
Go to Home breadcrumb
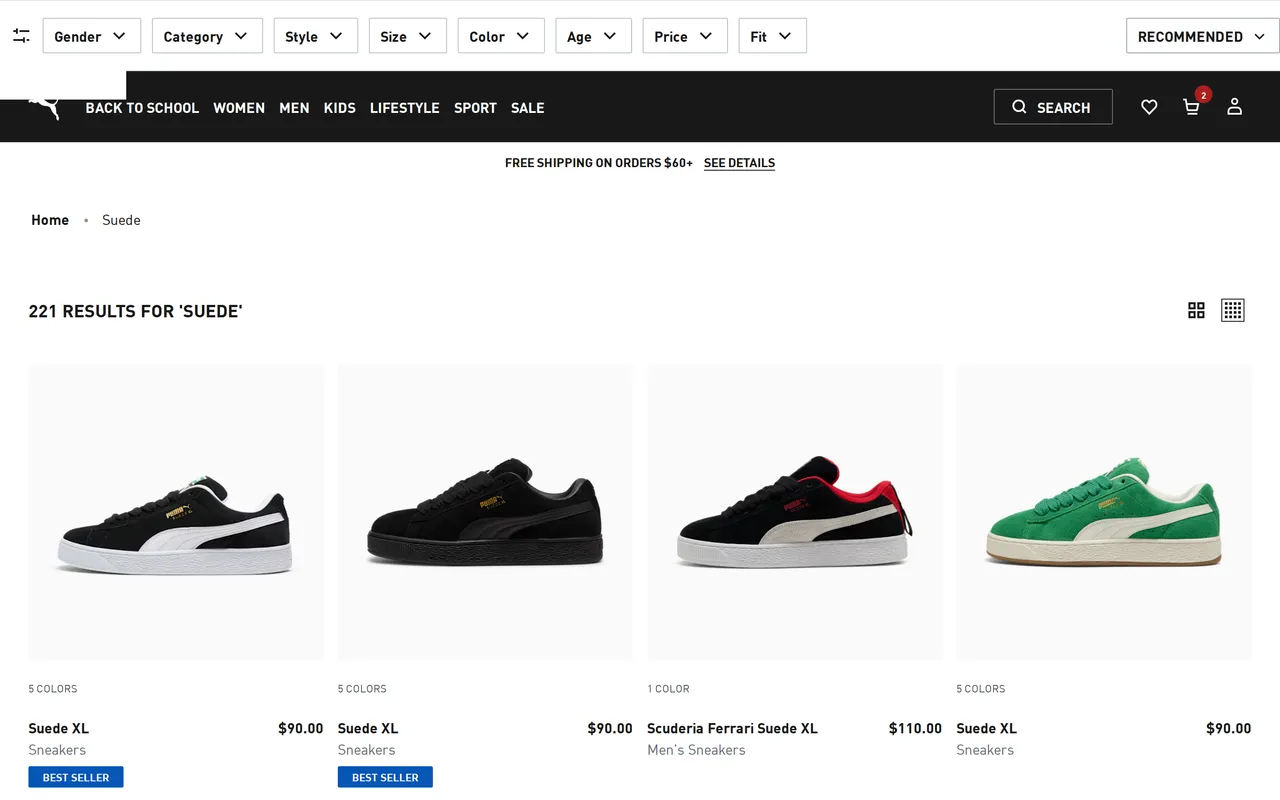(x=50, y=220)
